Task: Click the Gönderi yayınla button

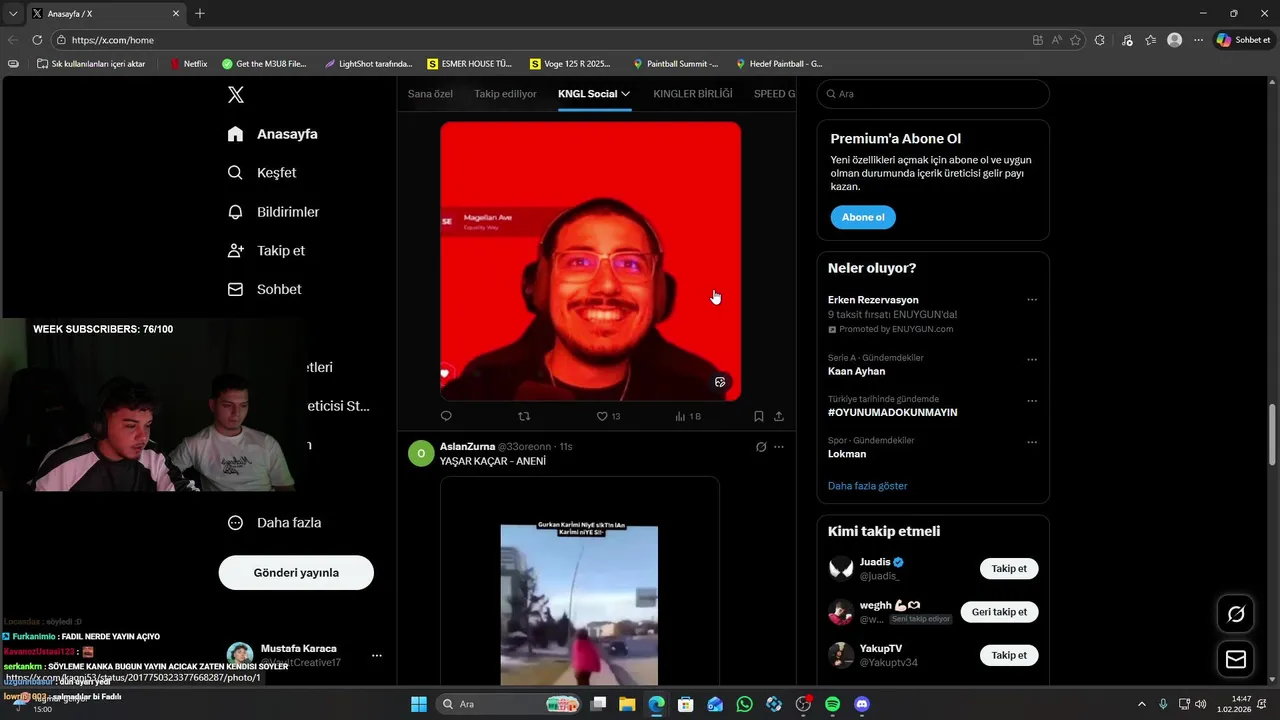Action: pyautogui.click(x=296, y=573)
